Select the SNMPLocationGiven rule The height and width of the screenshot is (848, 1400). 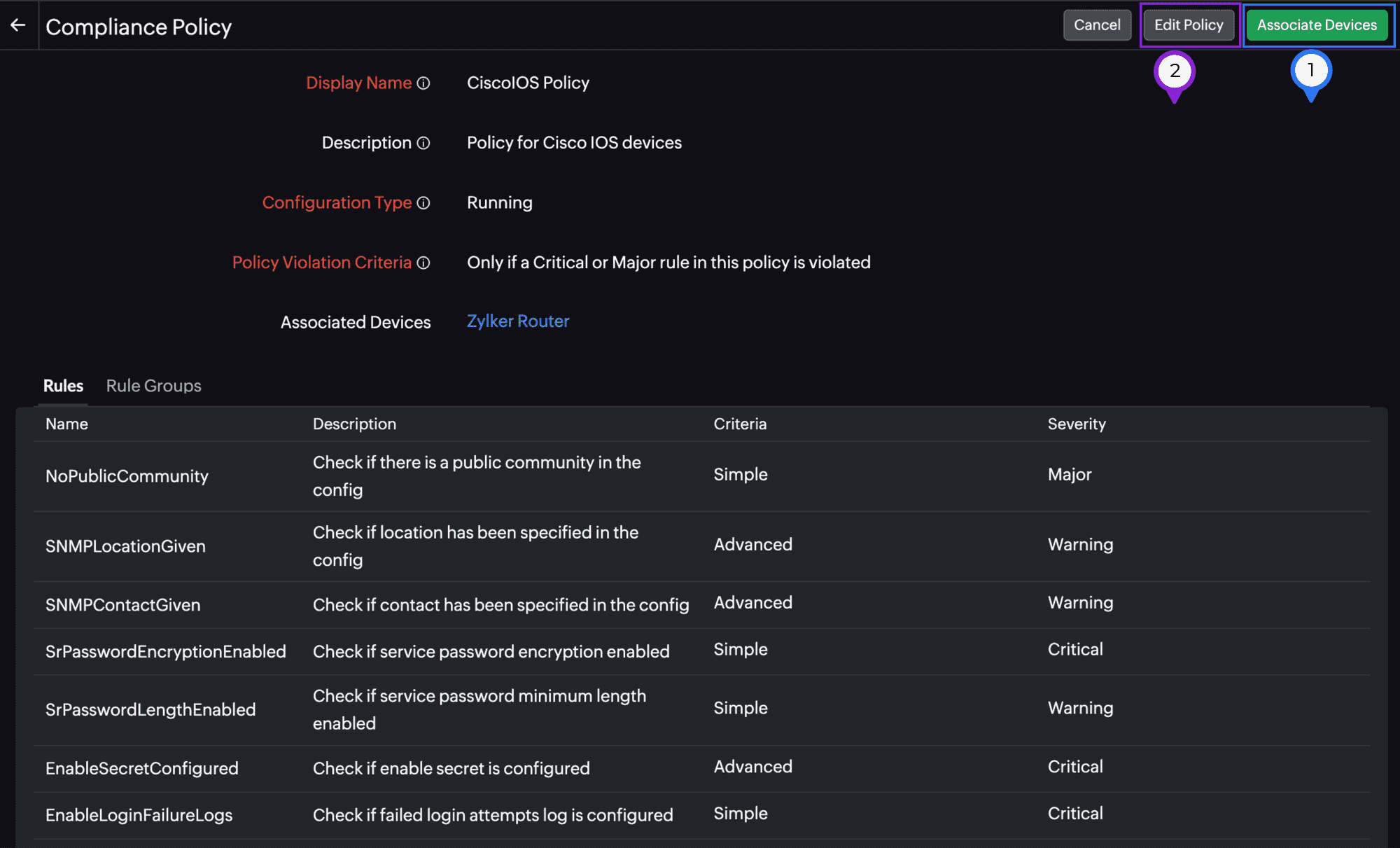(125, 546)
